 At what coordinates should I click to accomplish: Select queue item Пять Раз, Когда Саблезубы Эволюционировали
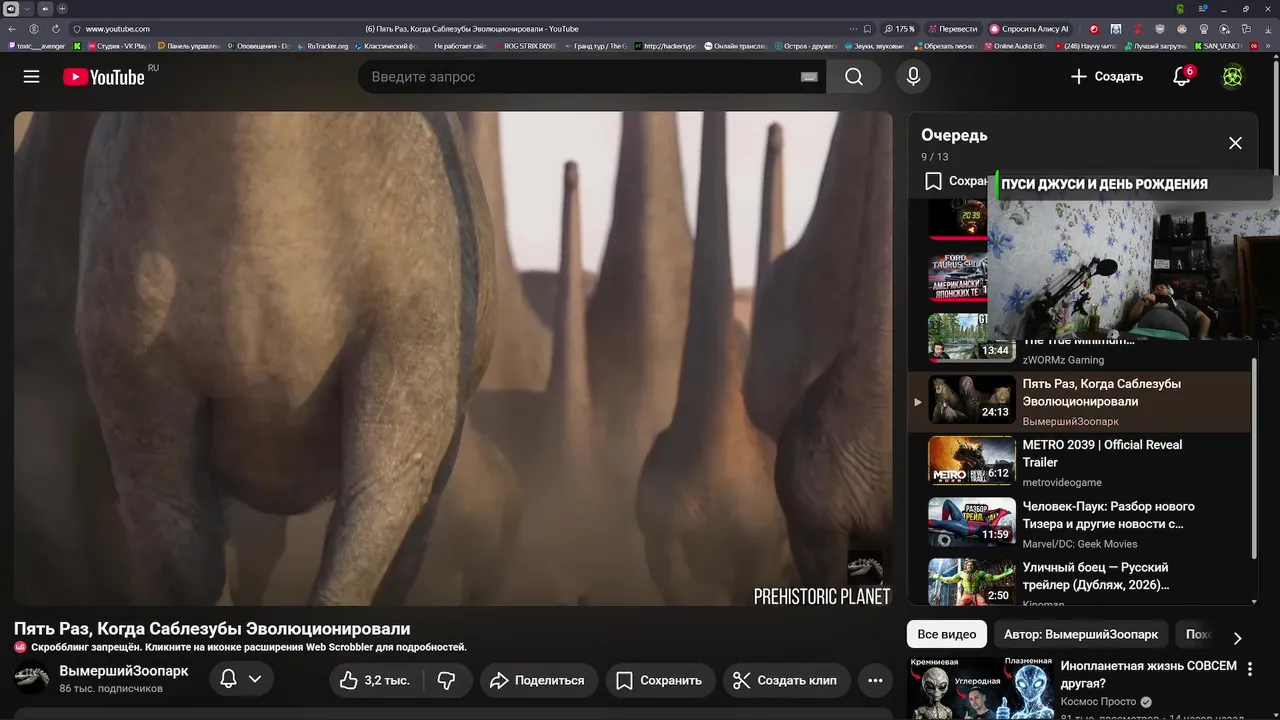[1080, 401]
